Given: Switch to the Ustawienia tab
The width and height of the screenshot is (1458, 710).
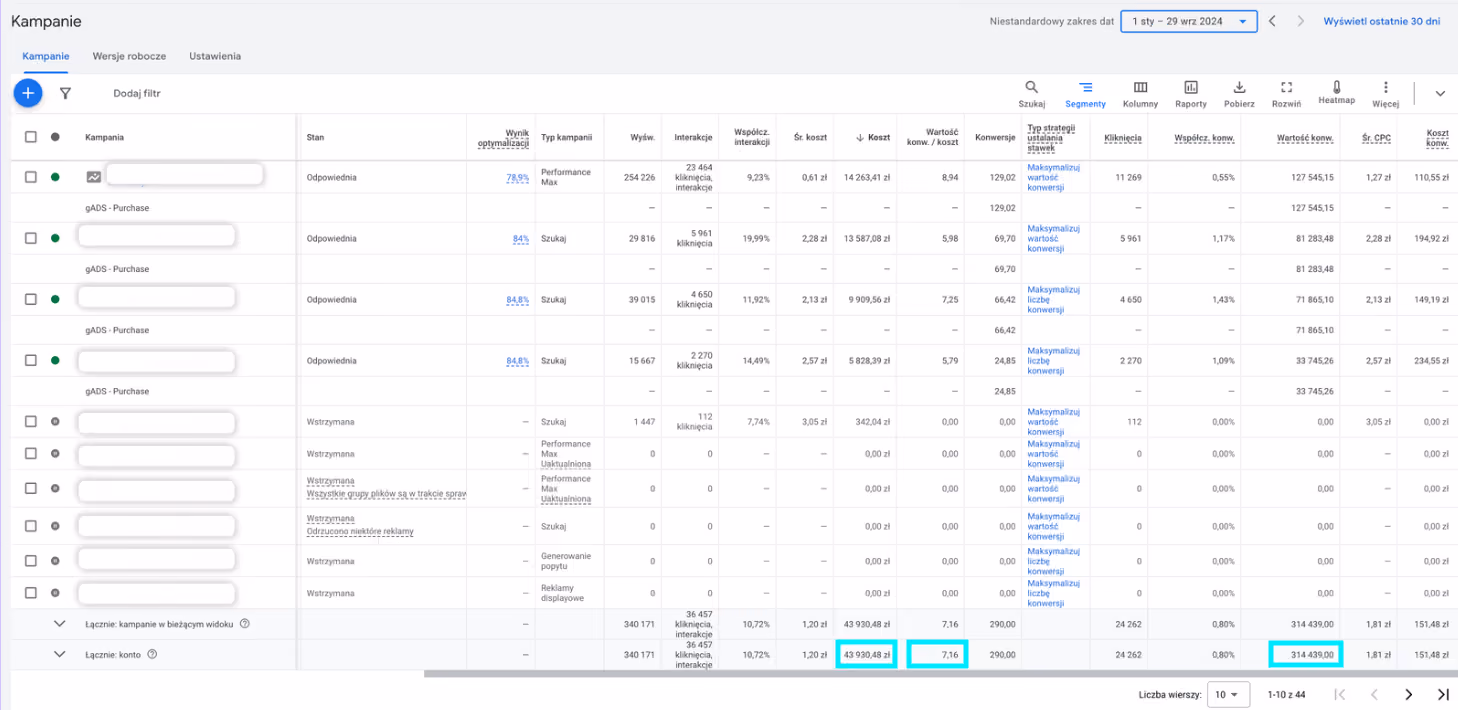Looking at the screenshot, I should tap(215, 57).
